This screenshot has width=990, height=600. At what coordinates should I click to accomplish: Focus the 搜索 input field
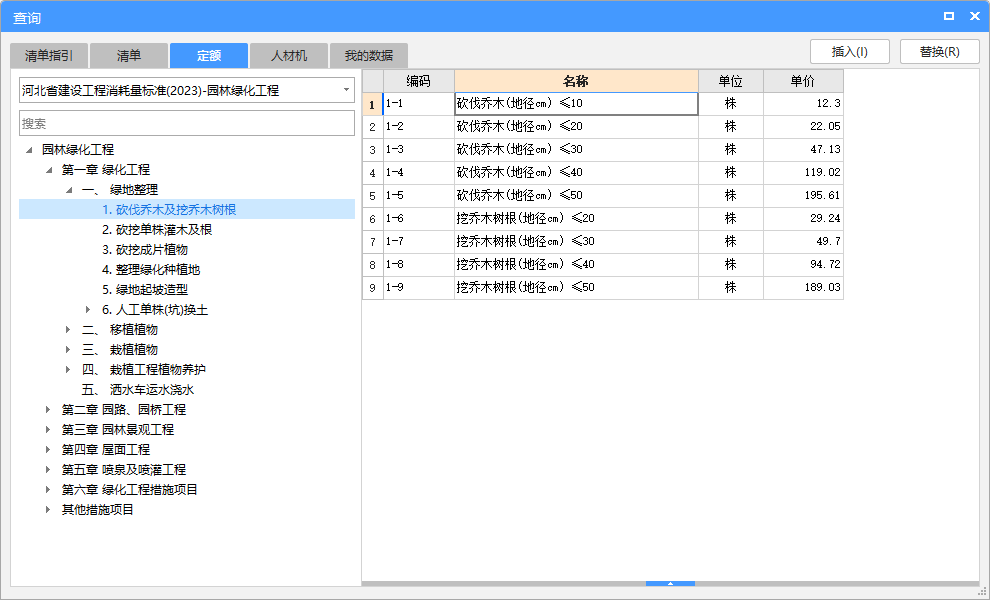click(187, 123)
